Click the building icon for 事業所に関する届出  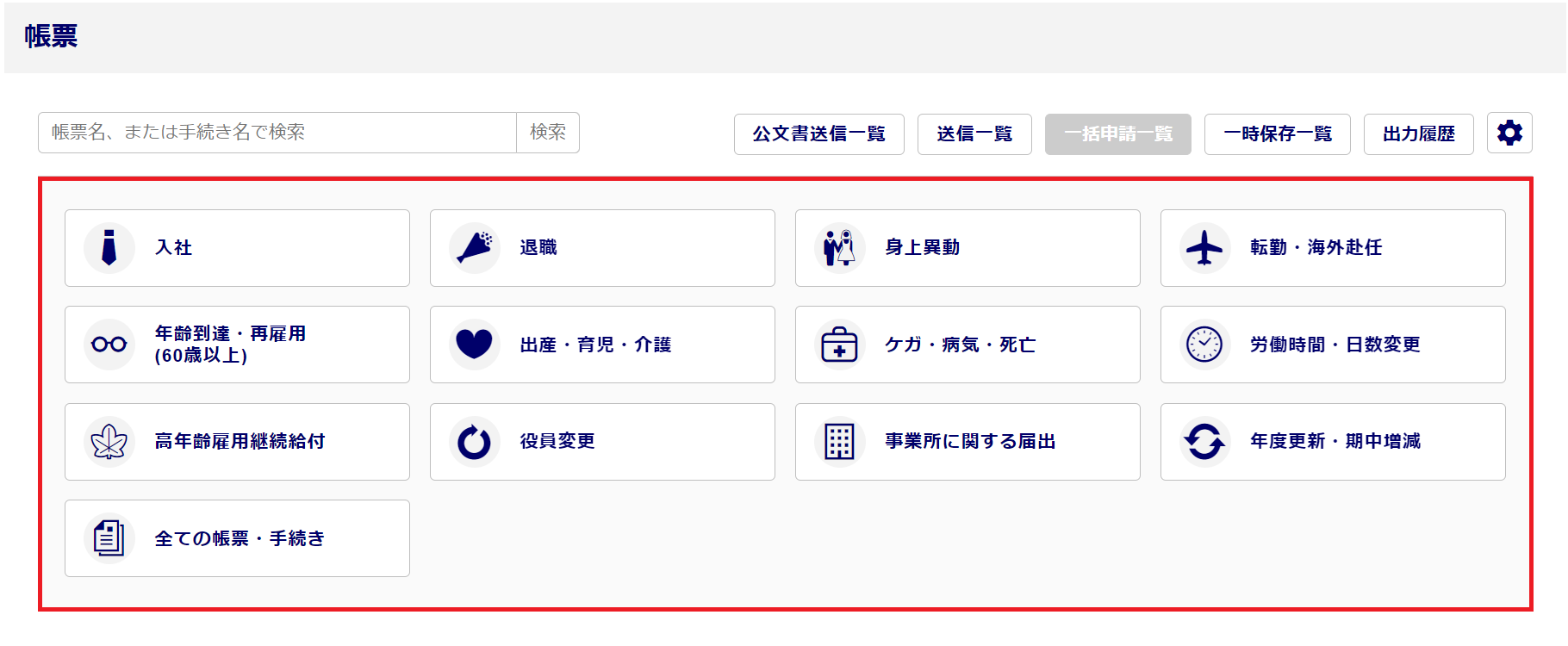click(840, 442)
